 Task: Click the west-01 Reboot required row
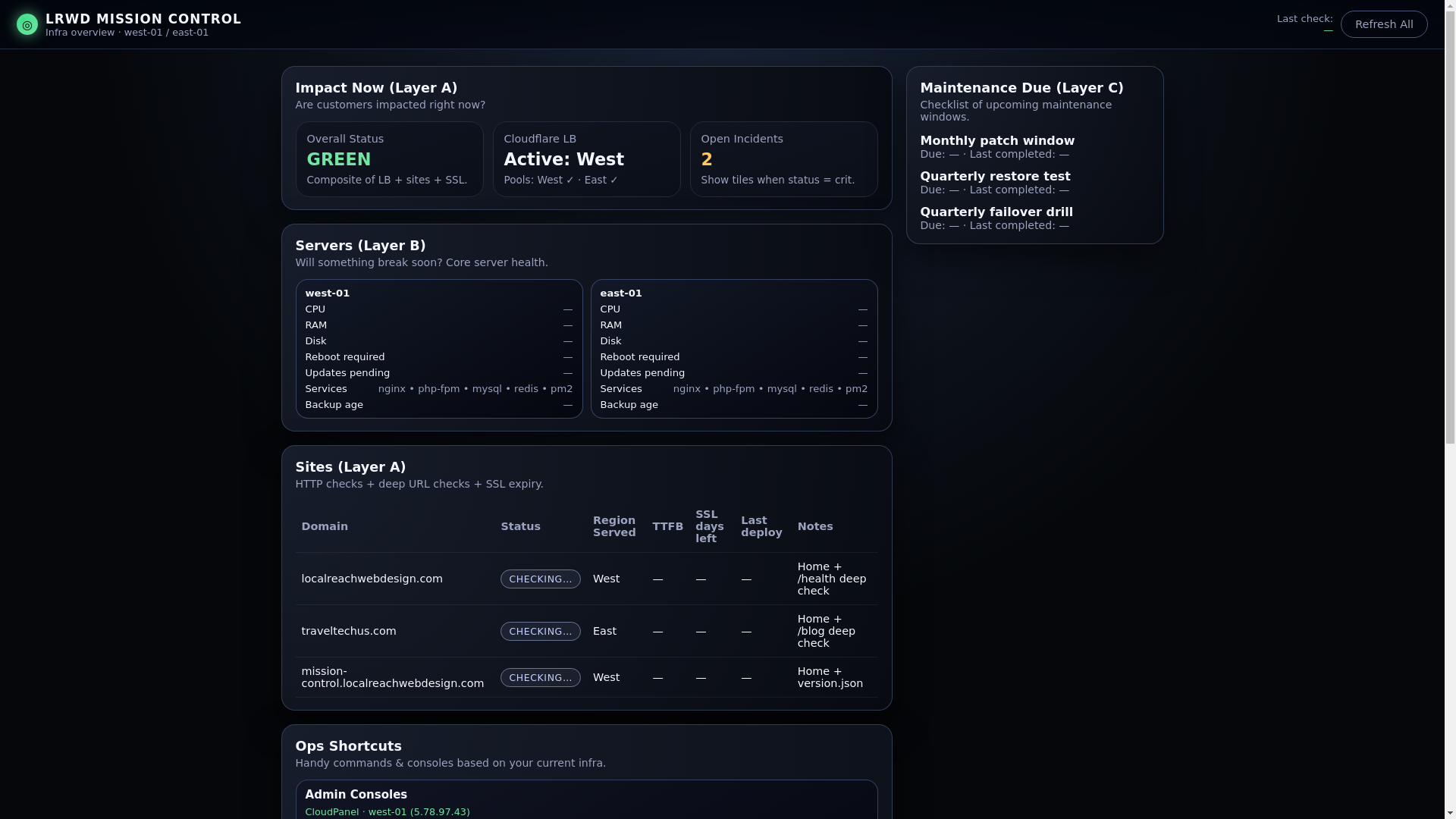[x=439, y=357]
